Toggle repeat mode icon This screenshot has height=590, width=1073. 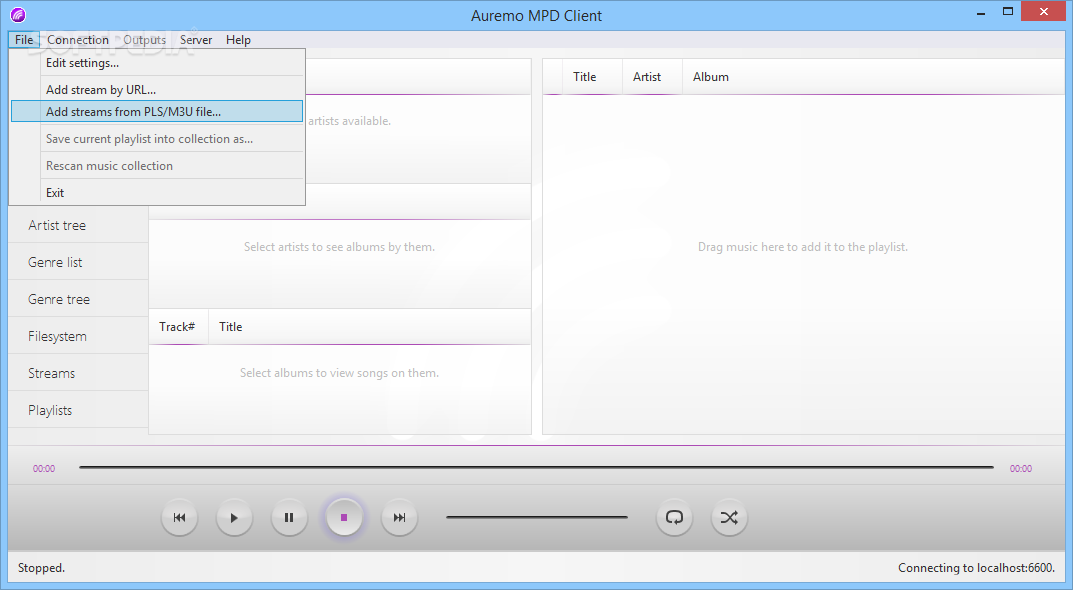click(674, 517)
